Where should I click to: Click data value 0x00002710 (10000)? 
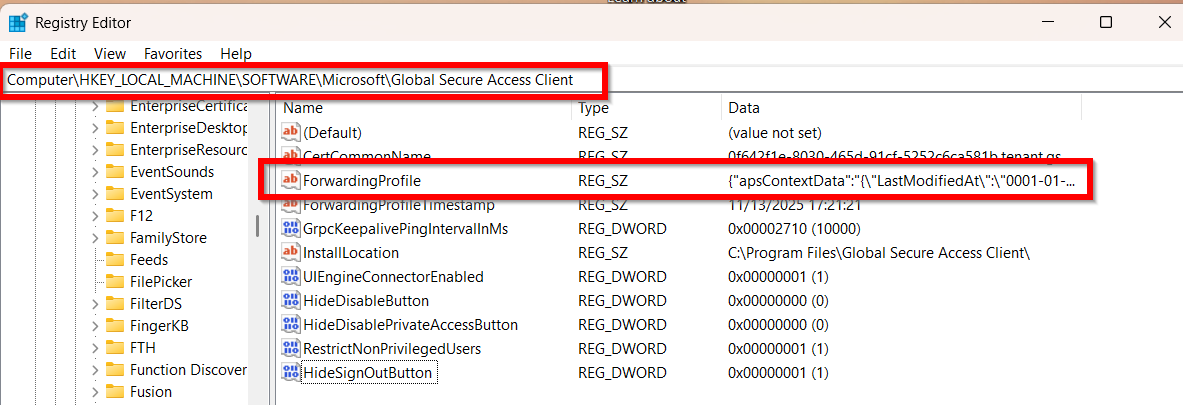tap(794, 229)
